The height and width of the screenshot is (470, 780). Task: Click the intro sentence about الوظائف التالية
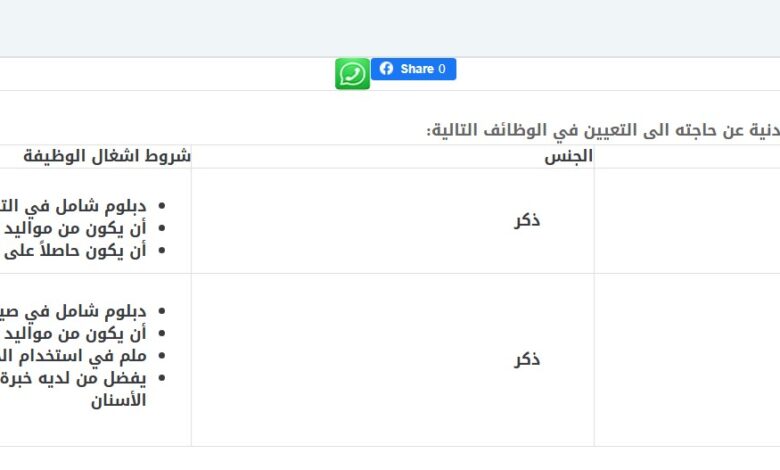[603, 130]
